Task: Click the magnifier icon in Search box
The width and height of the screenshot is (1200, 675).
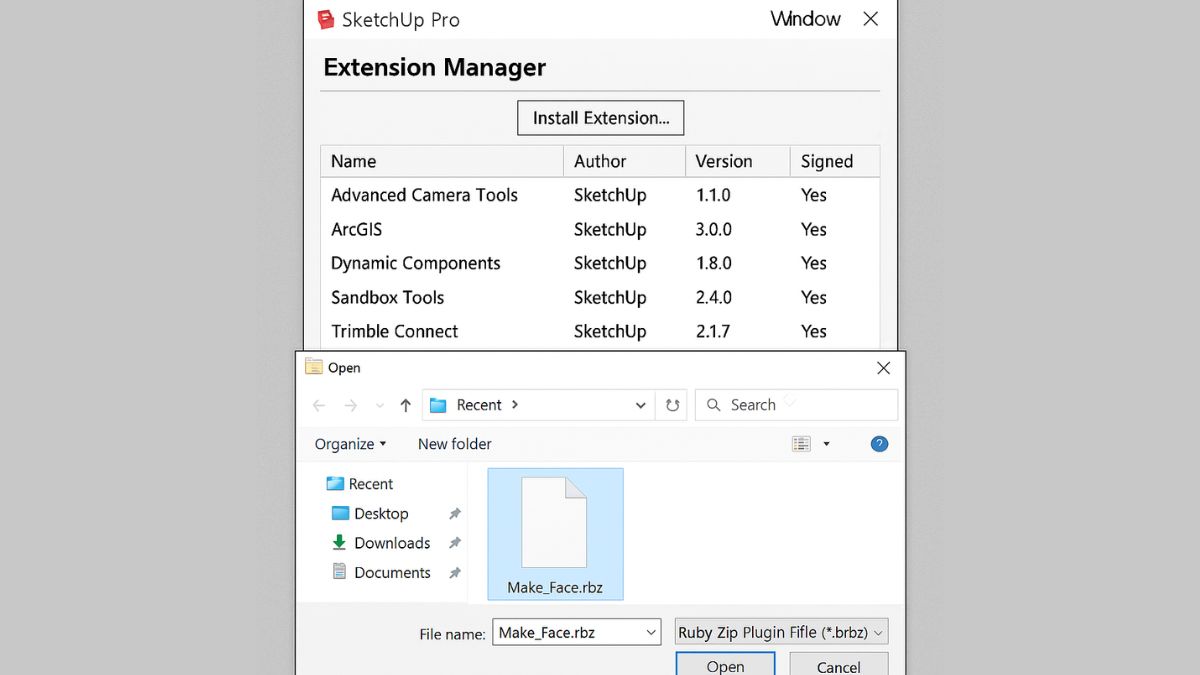Action: pos(713,405)
